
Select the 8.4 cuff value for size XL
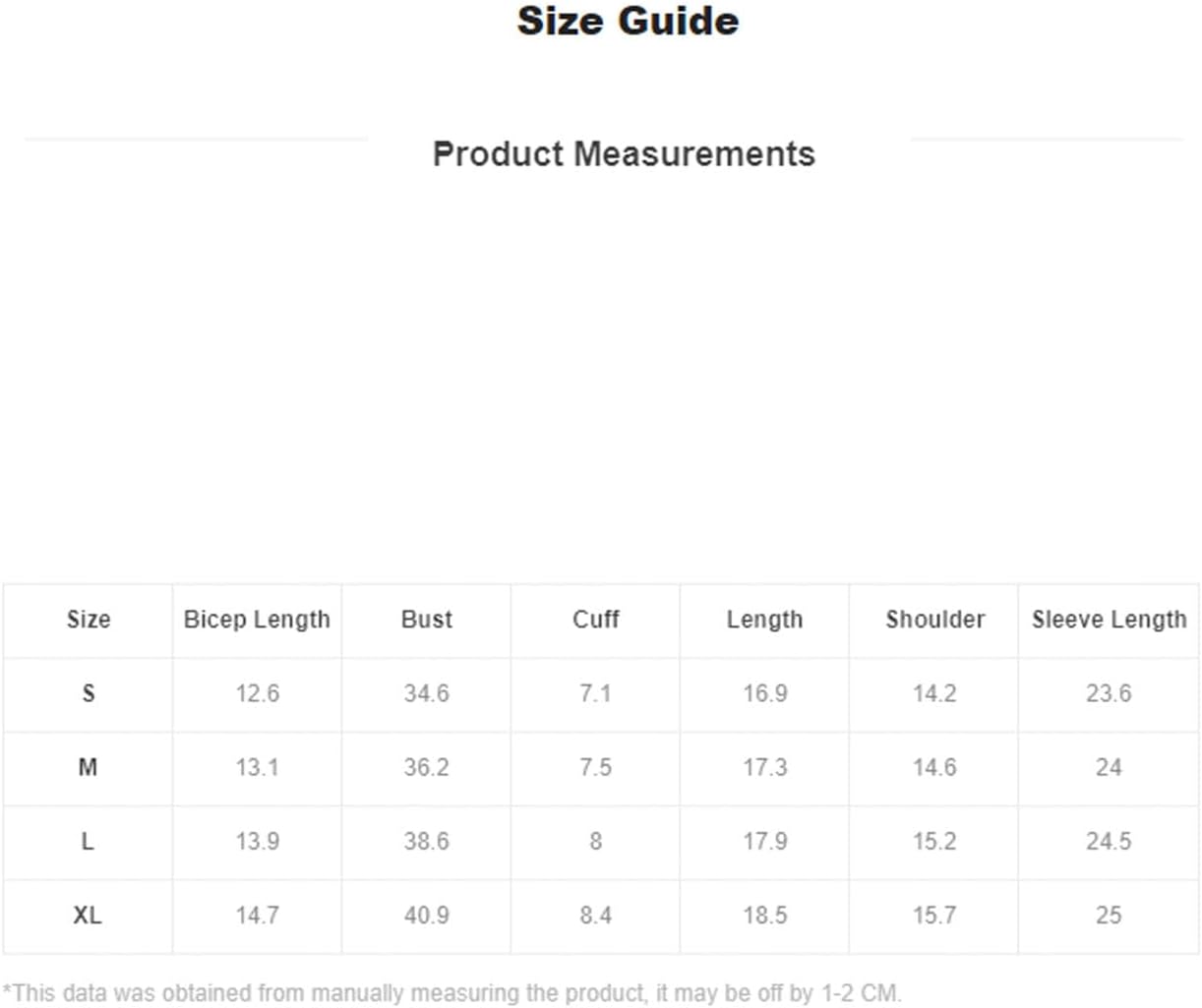tap(595, 915)
